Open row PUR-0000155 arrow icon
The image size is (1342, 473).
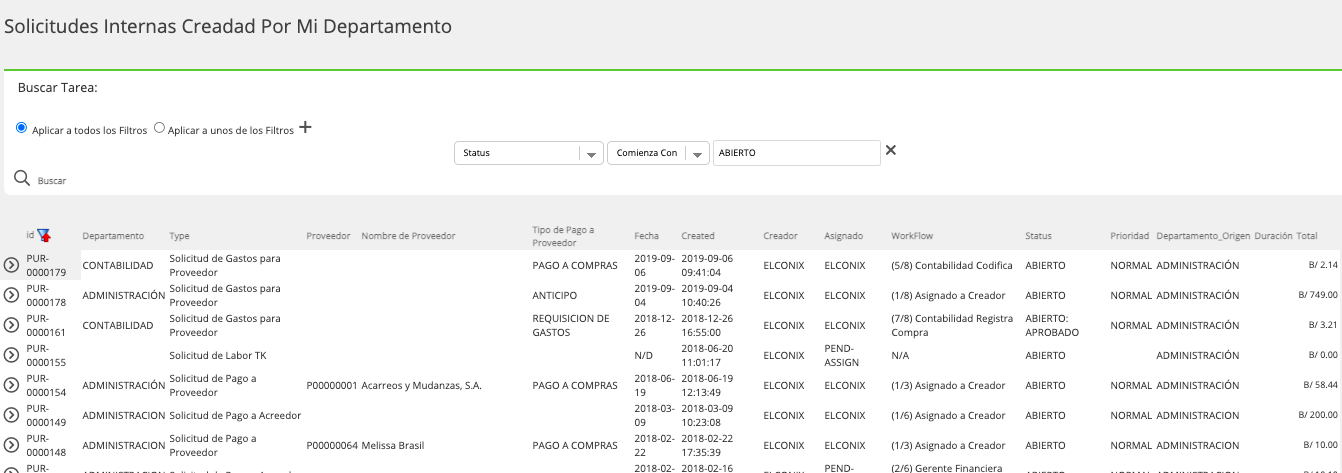[11, 355]
